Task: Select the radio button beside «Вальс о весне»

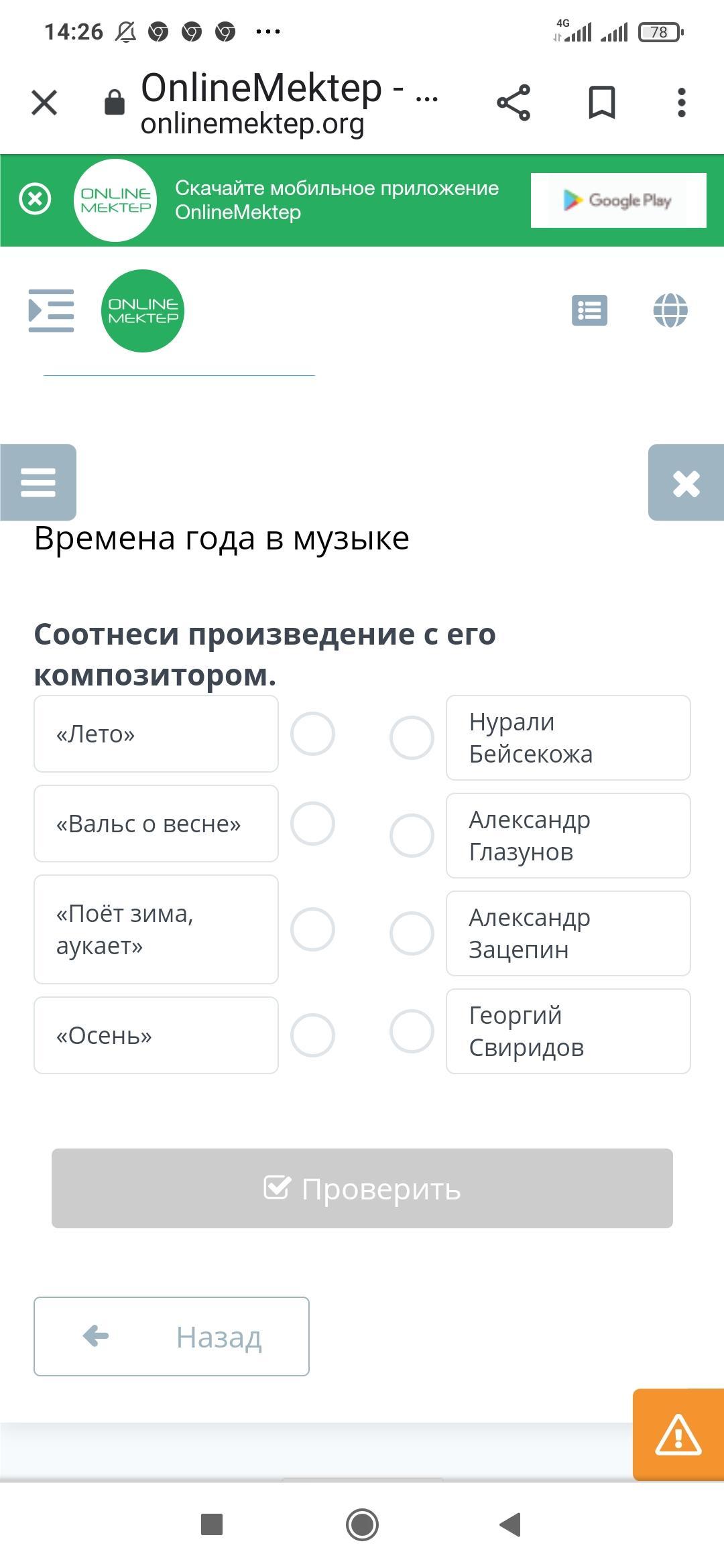Action: coord(312,824)
